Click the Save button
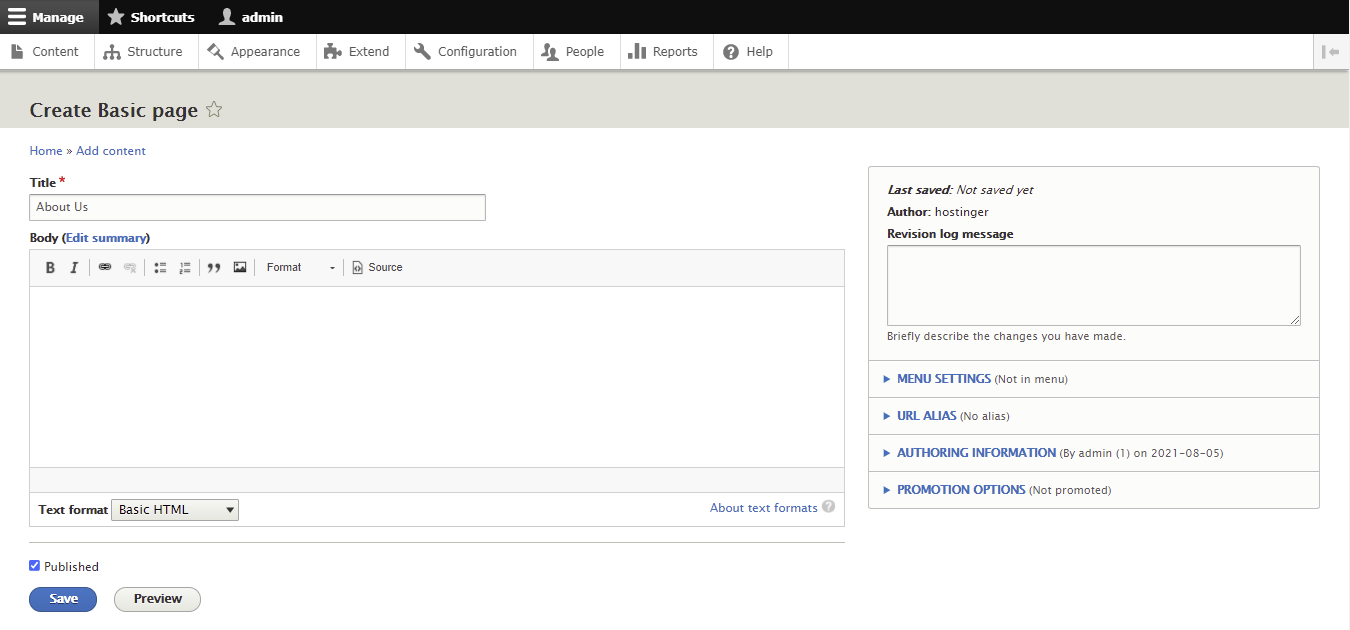This screenshot has width=1350, height=630. (x=62, y=598)
